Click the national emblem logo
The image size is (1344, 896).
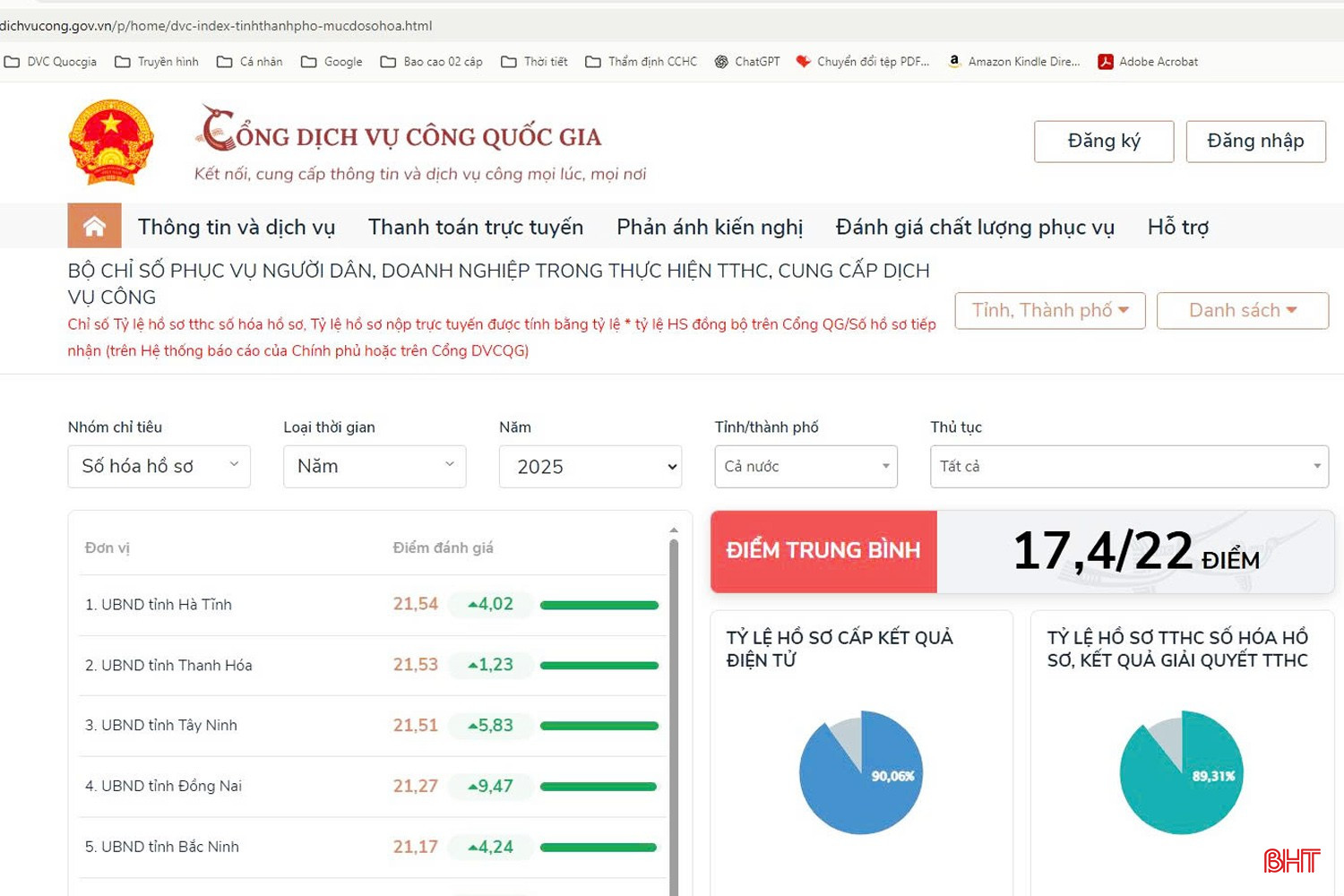click(111, 143)
